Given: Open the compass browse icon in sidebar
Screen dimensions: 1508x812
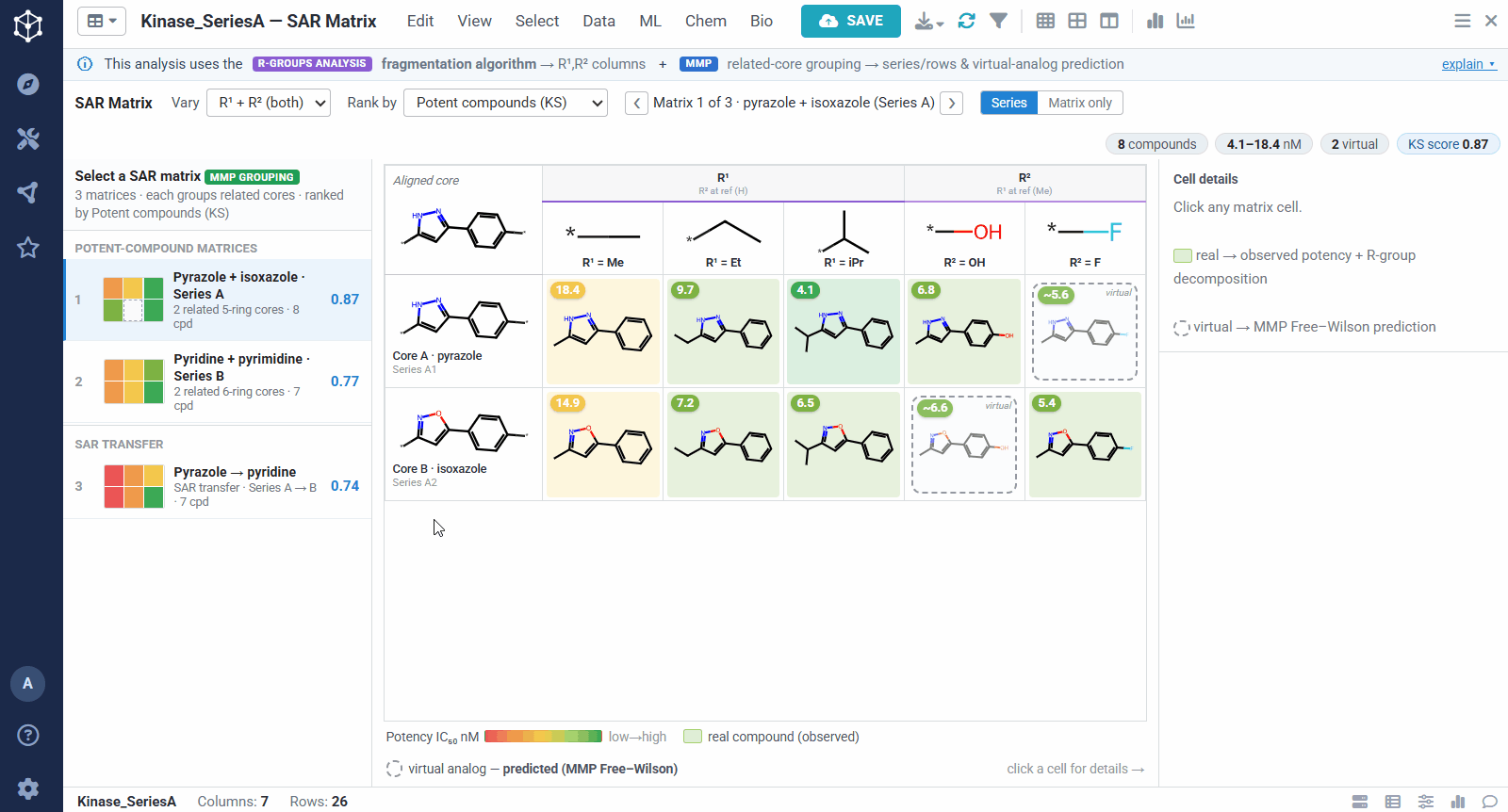Looking at the screenshot, I should click(28, 84).
